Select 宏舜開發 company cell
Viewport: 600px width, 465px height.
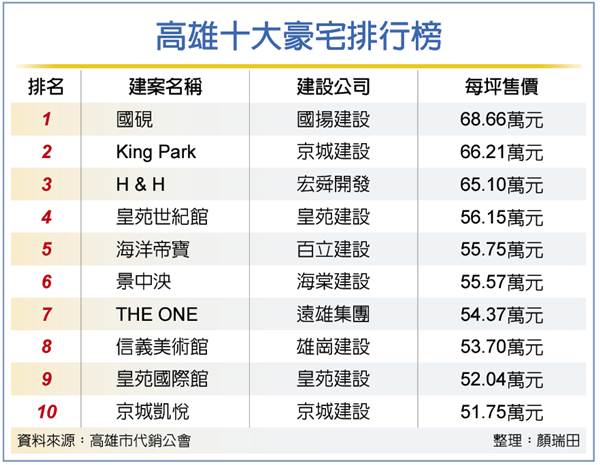333,184
